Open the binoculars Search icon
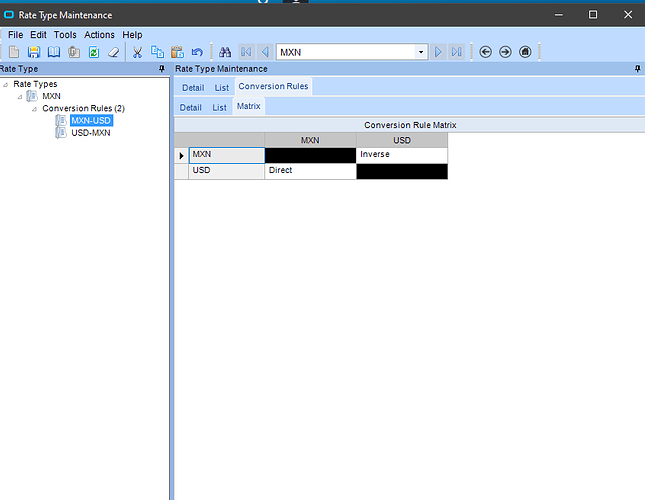645x500 pixels. click(225, 52)
